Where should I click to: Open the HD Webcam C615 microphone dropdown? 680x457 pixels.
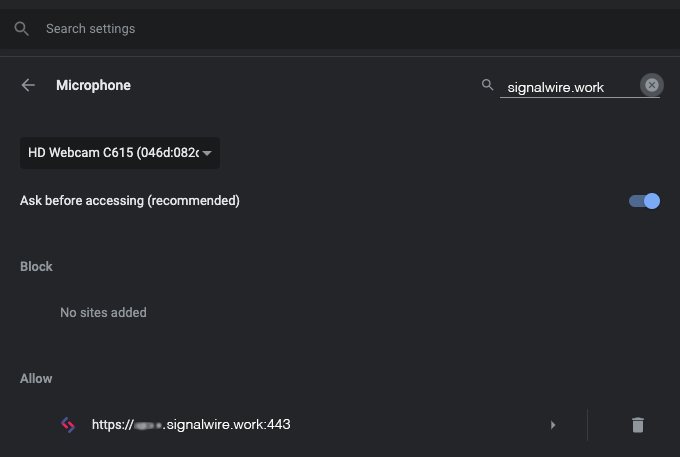pyautogui.click(x=120, y=153)
